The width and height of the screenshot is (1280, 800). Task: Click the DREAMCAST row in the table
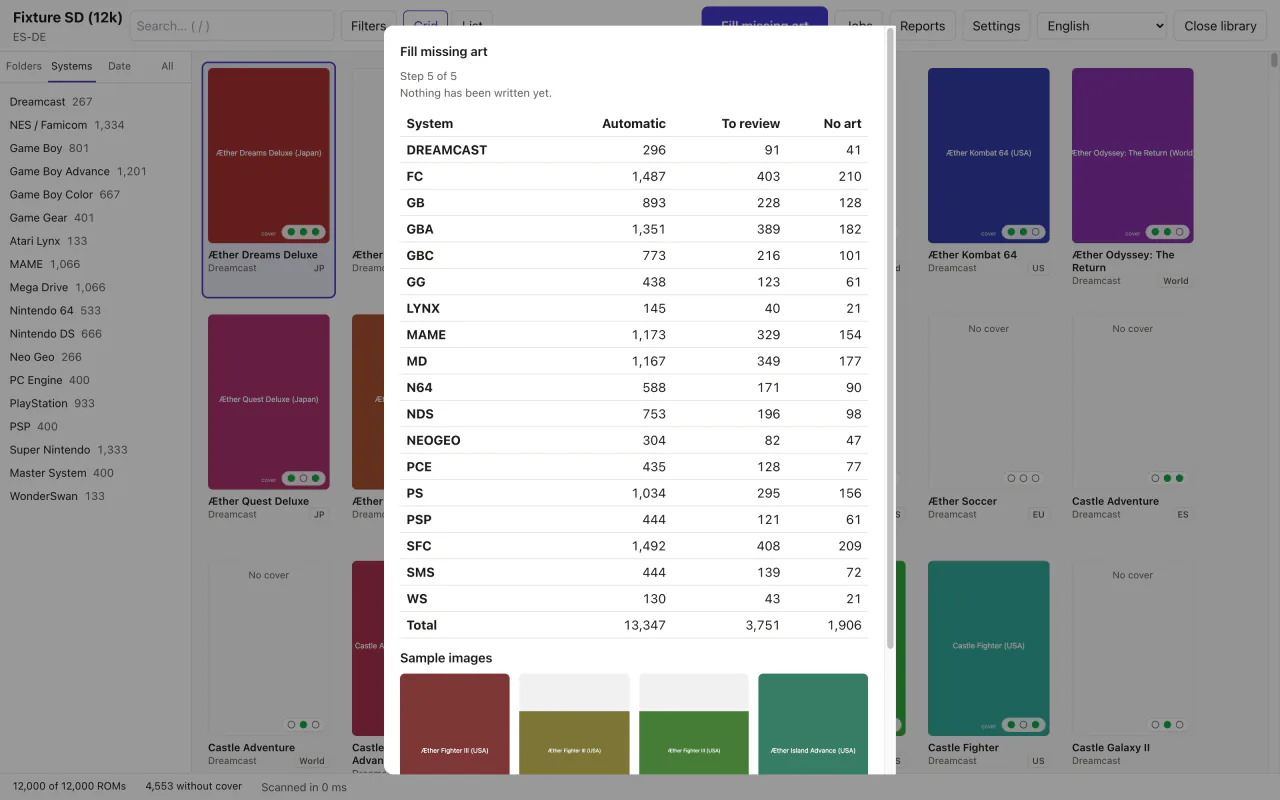(634, 150)
